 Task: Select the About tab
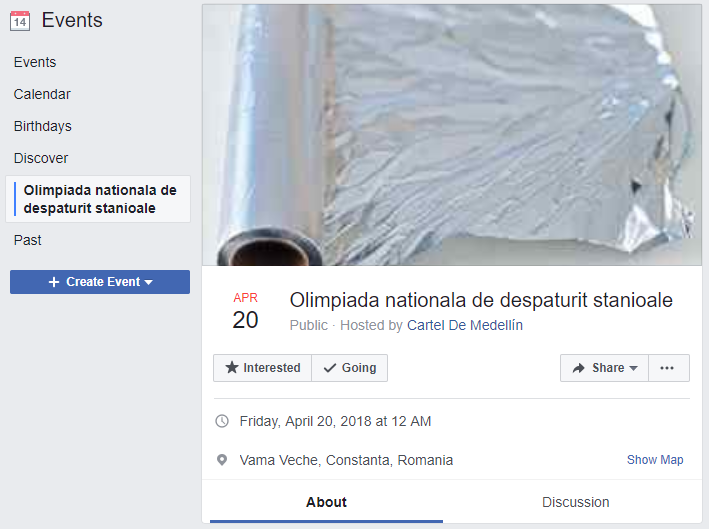coord(326,502)
